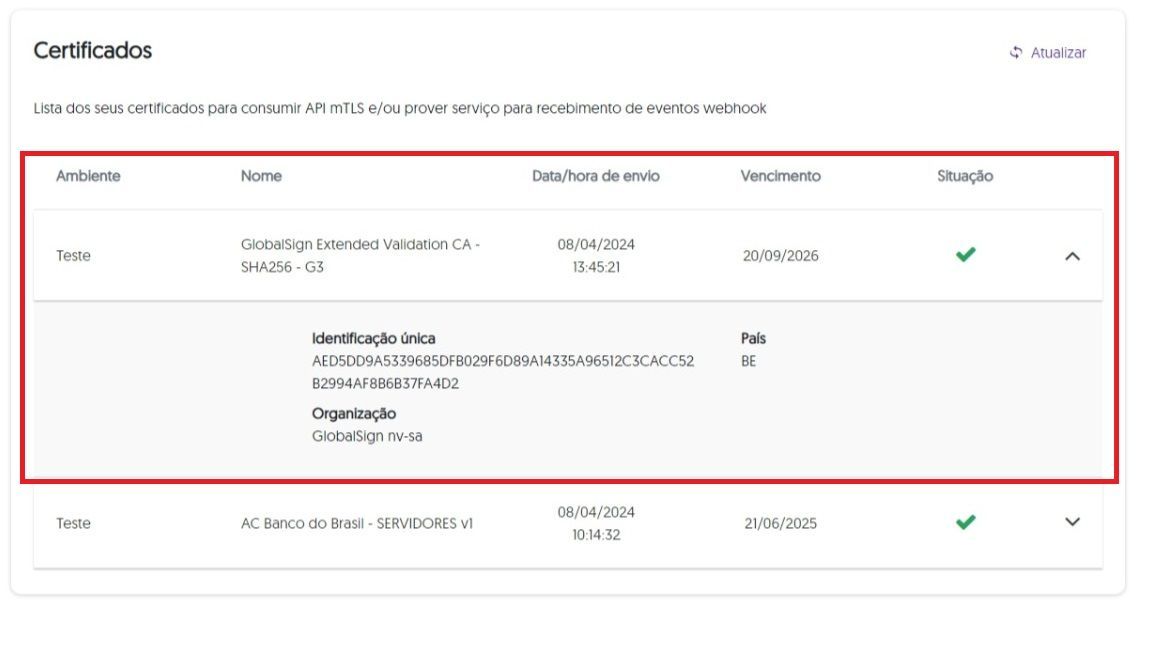Click the País value BE
The width and height of the screenshot is (1152, 648).
(x=749, y=361)
